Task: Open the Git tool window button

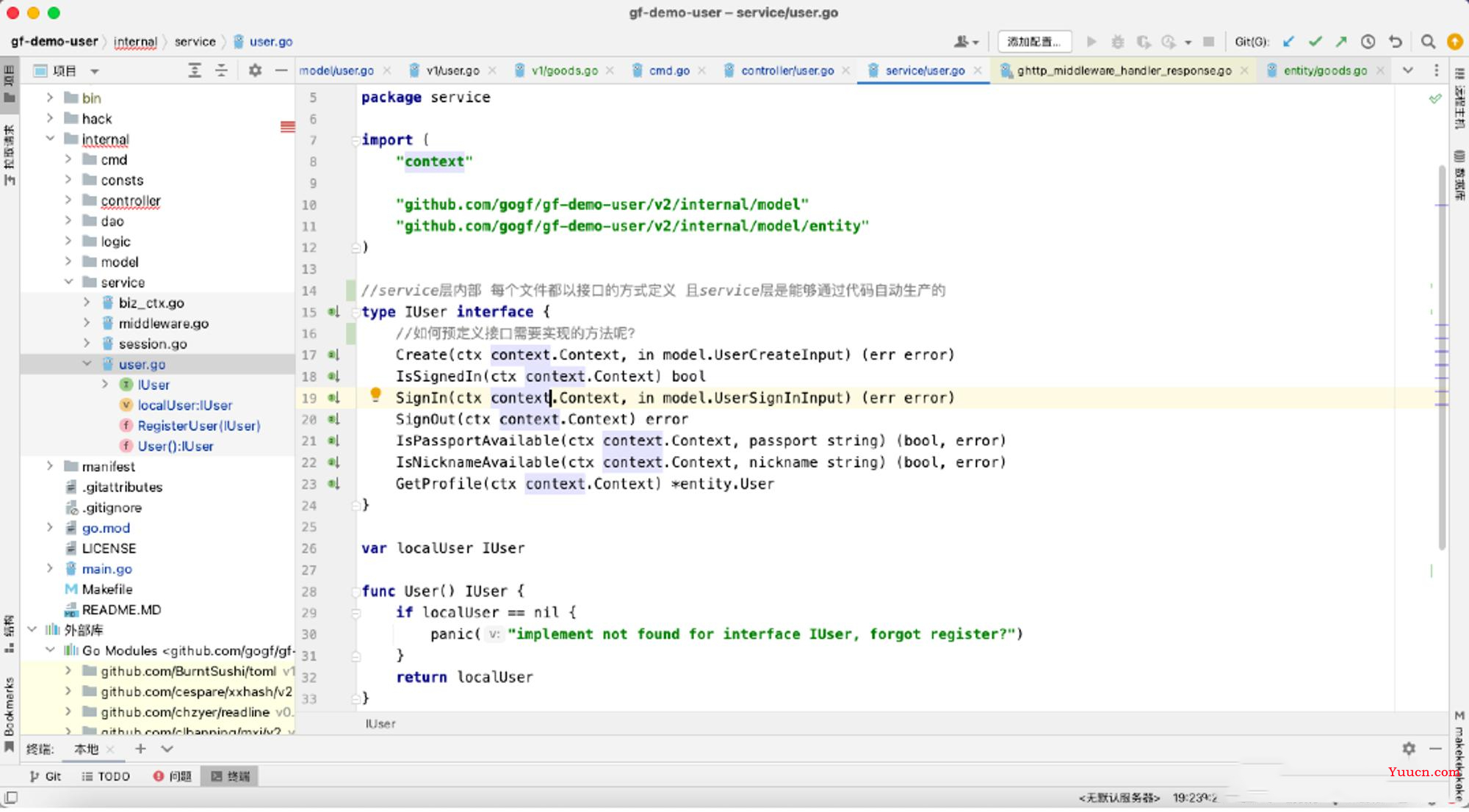Action: [x=46, y=776]
